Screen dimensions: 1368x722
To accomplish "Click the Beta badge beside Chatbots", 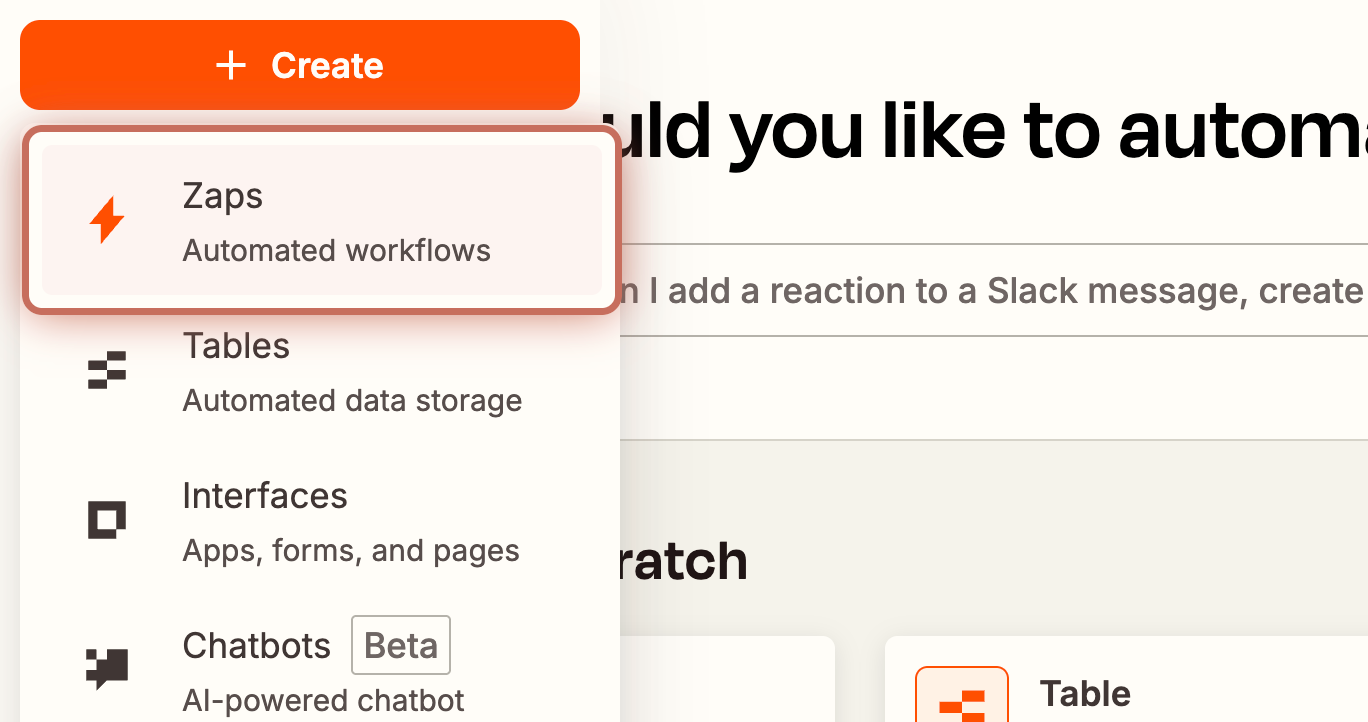I will click(401, 646).
